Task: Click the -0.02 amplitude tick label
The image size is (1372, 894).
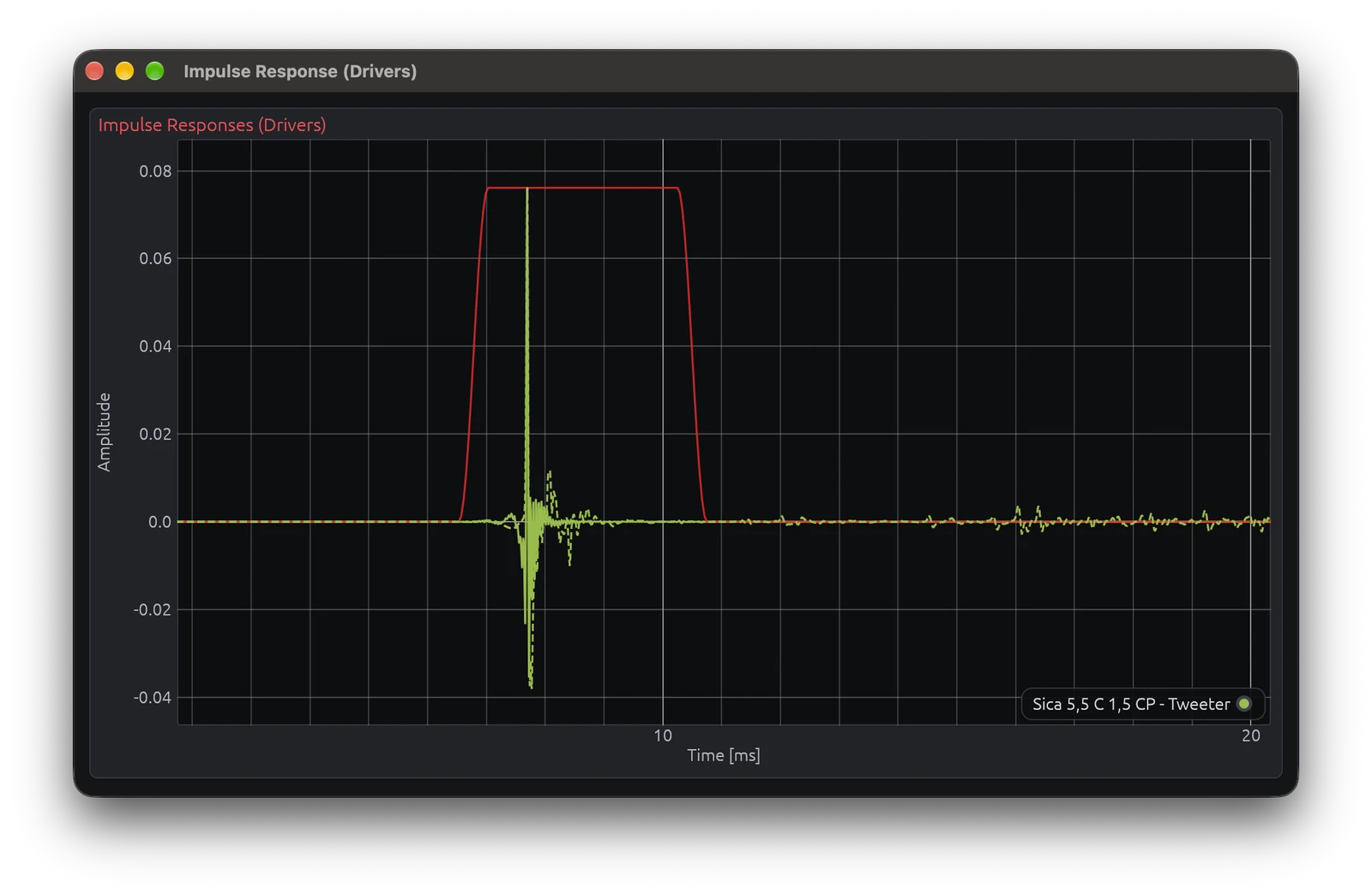Action: pyautogui.click(x=153, y=609)
